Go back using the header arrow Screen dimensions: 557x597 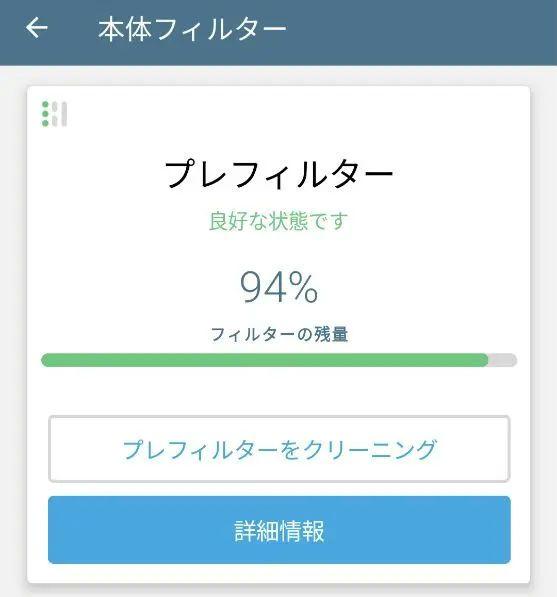(x=37, y=28)
